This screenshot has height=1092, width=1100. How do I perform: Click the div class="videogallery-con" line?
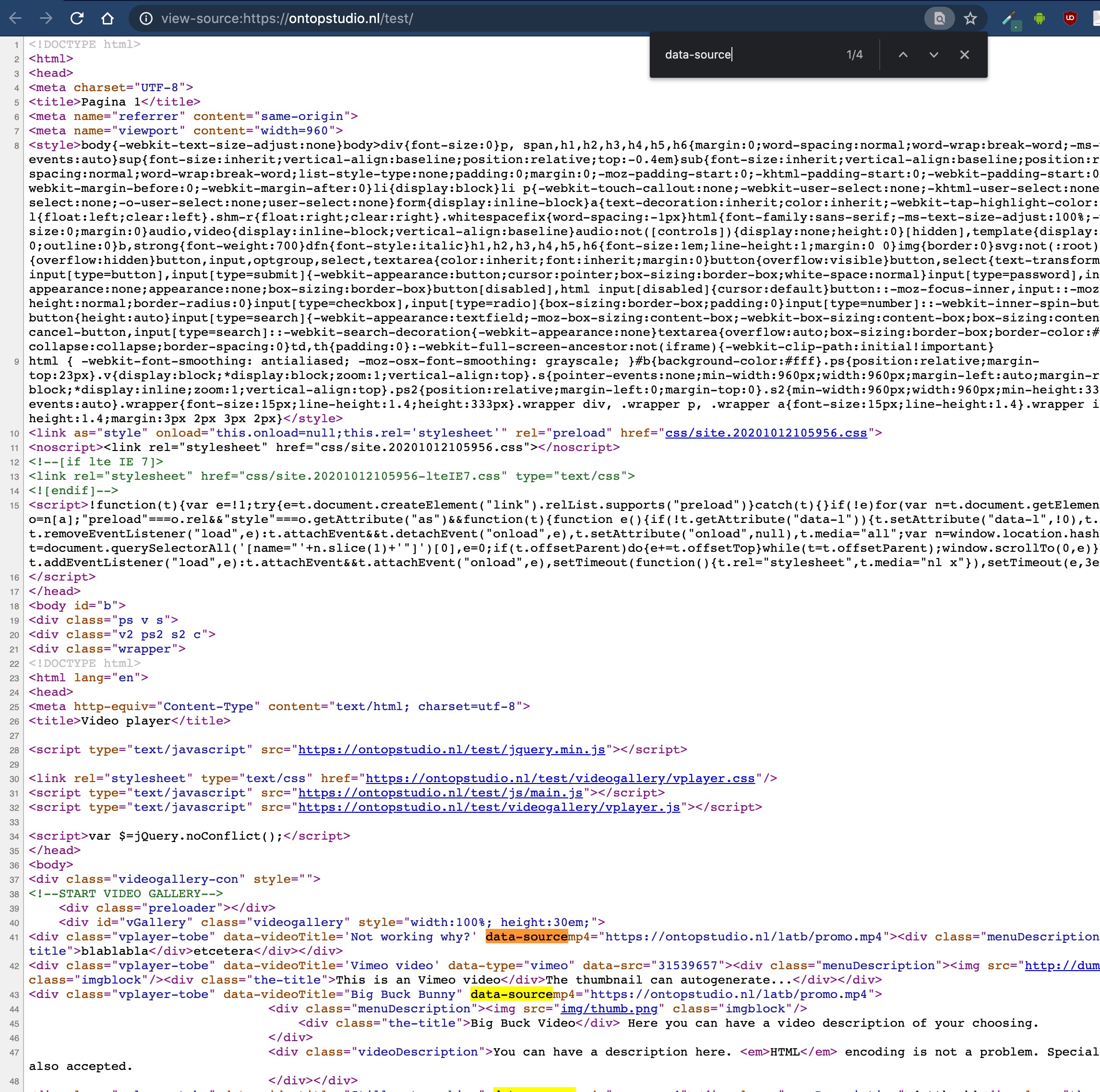point(175,878)
